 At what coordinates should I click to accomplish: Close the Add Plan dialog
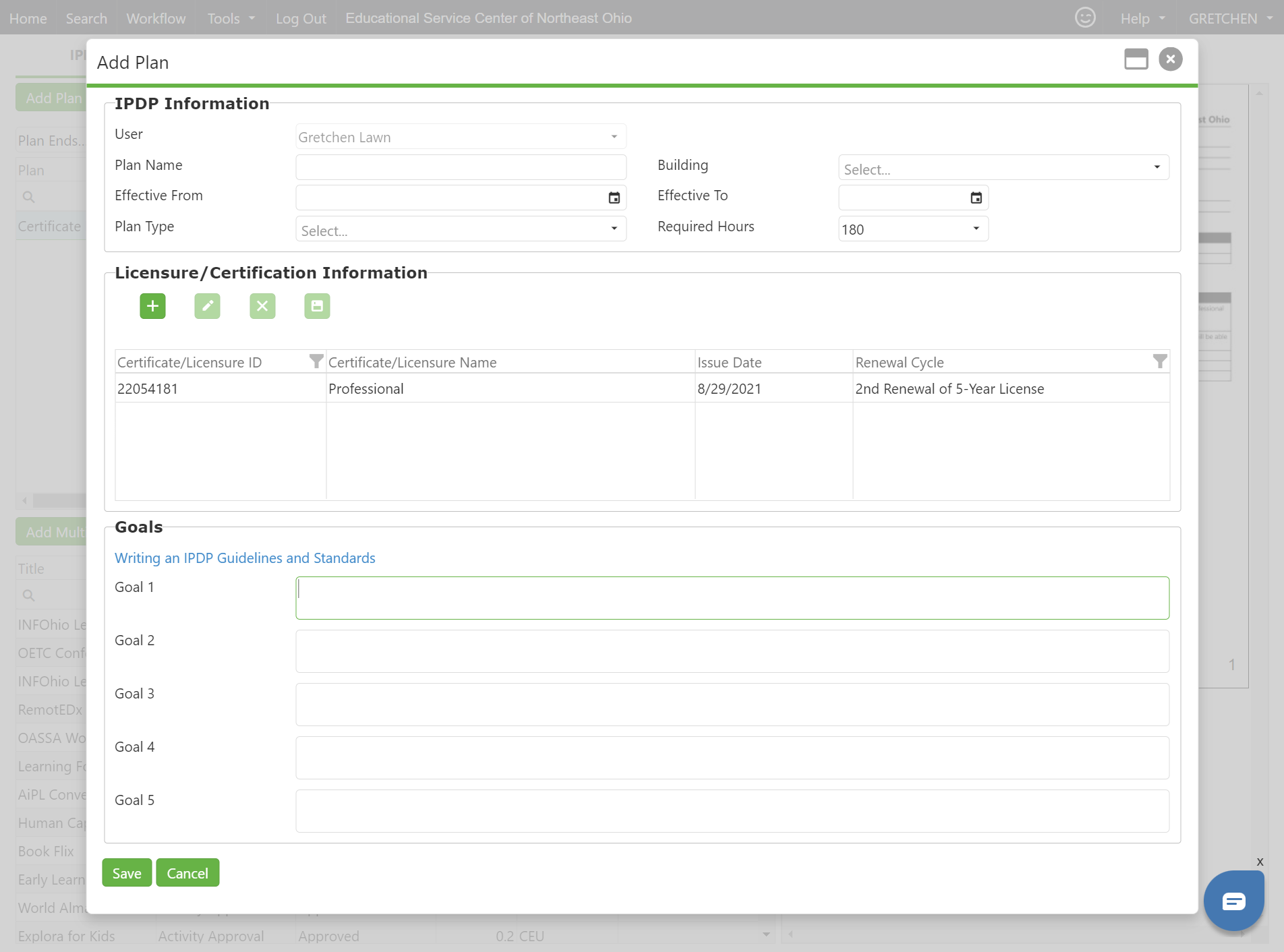click(x=1171, y=59)
